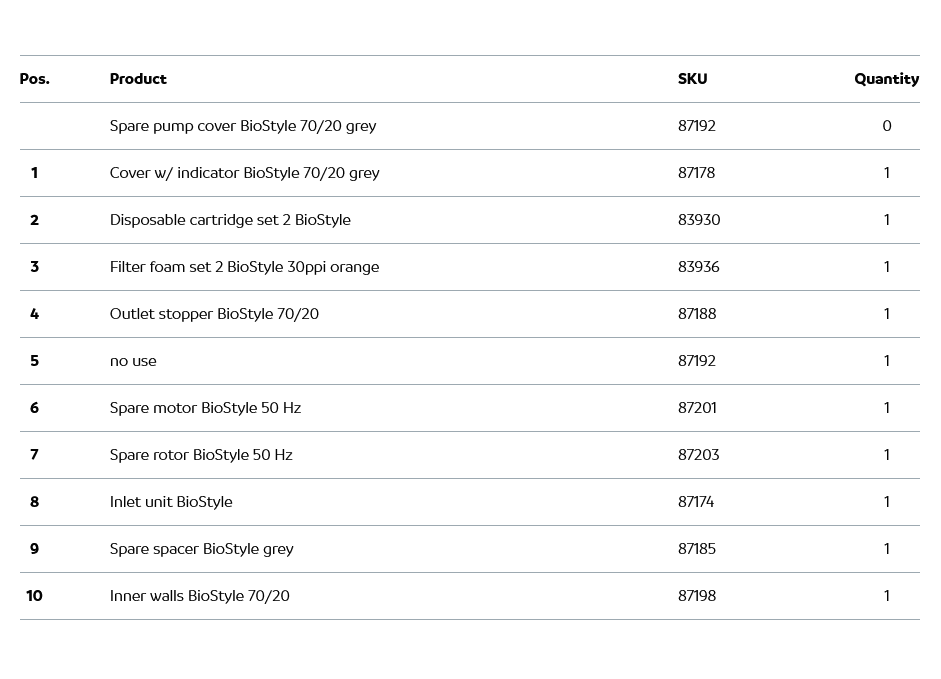This screenshot has height=679, width=941.
Task: Click the Quantity column header
Action: pos(886,79)
